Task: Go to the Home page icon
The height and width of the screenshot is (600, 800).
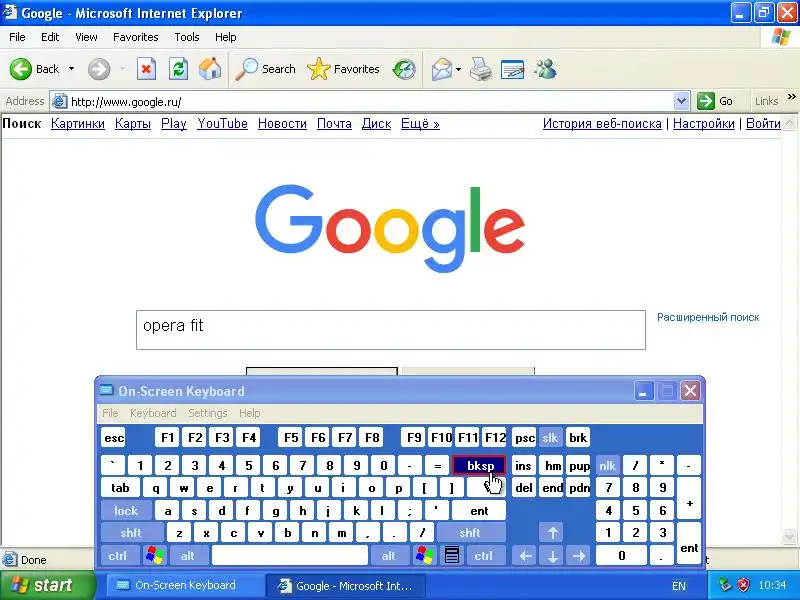Action: 210,69
